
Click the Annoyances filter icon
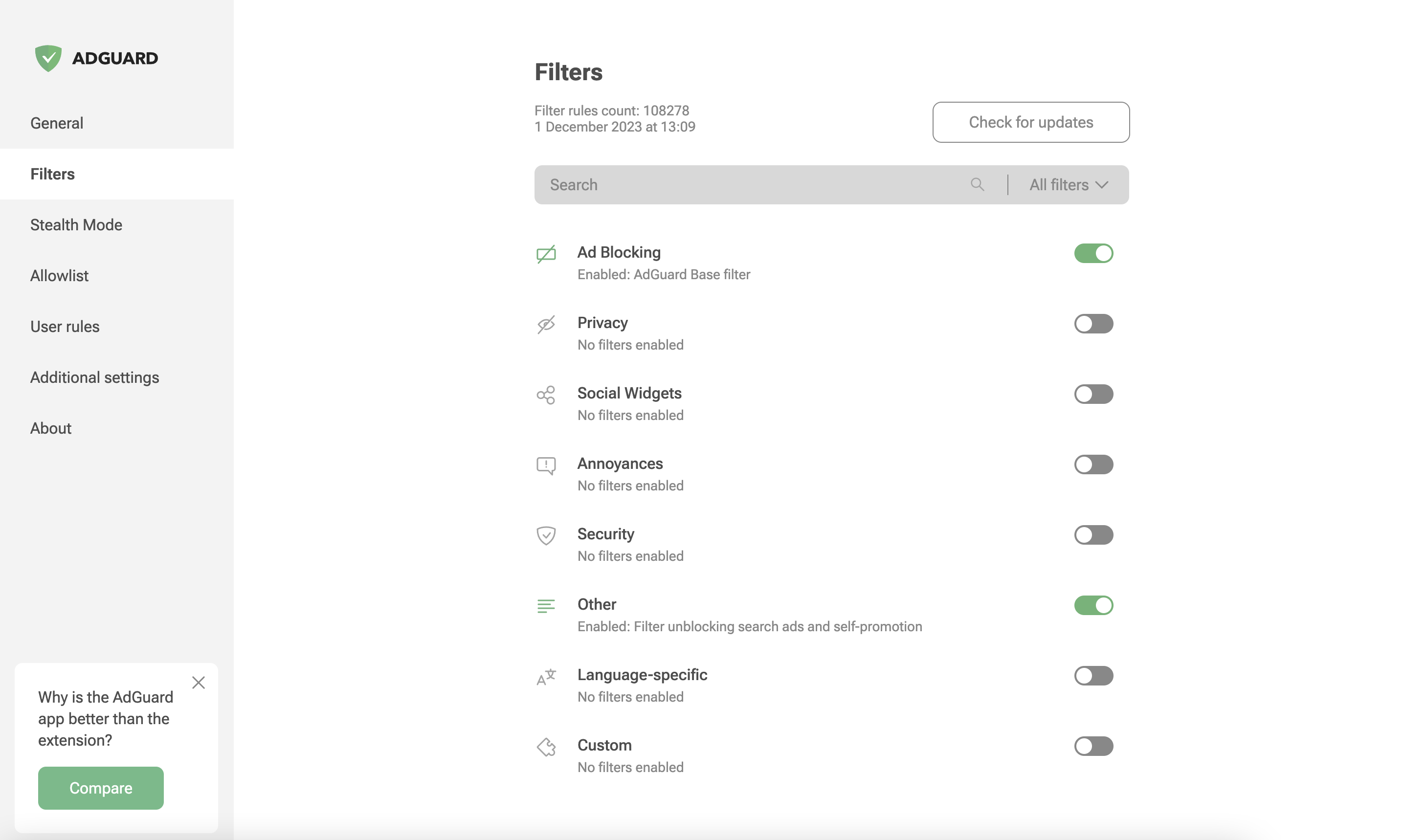tap(546, 464)
